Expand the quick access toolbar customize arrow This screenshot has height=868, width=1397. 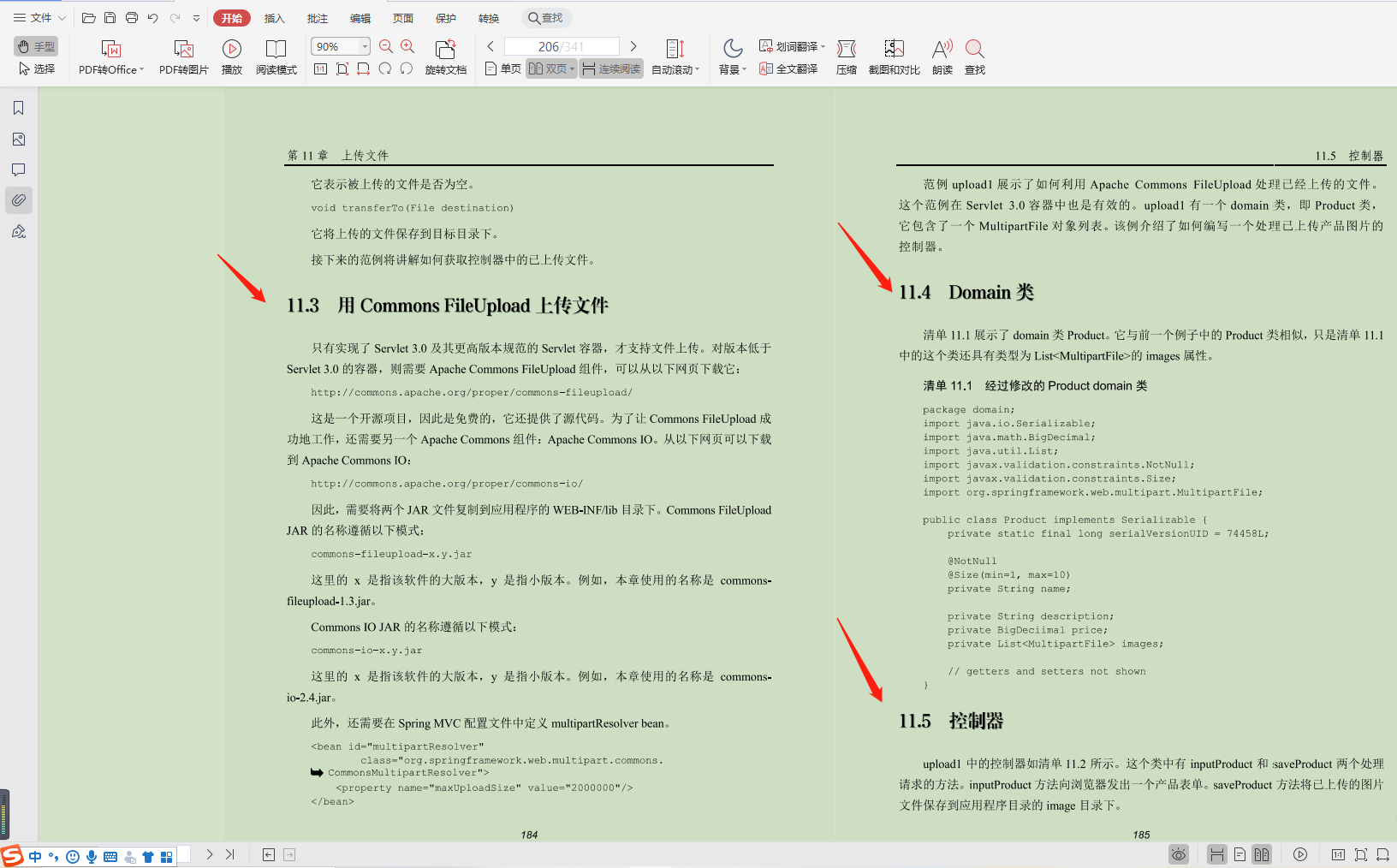click(x=196, y=18)
